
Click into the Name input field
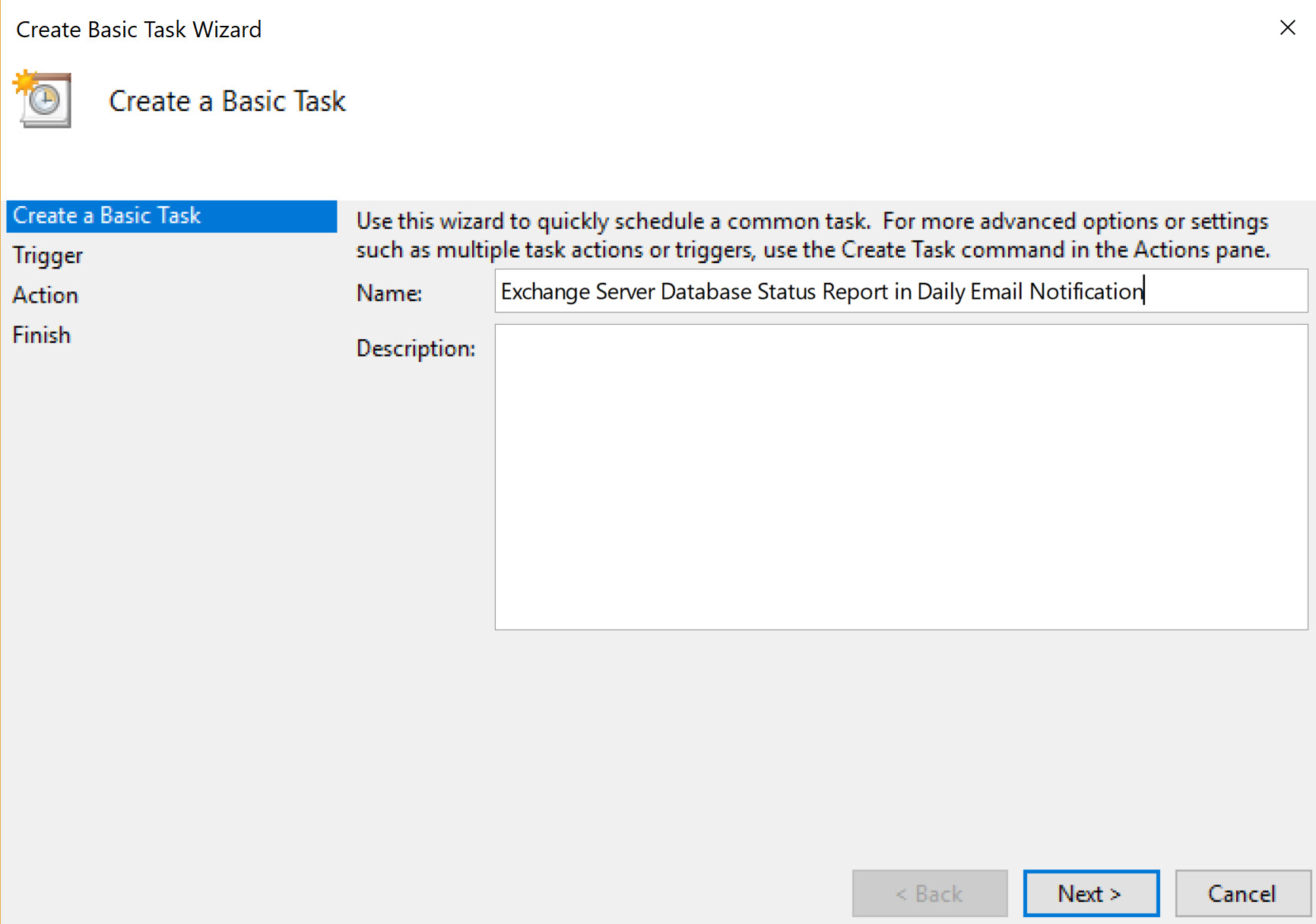(x=901, y=291)
